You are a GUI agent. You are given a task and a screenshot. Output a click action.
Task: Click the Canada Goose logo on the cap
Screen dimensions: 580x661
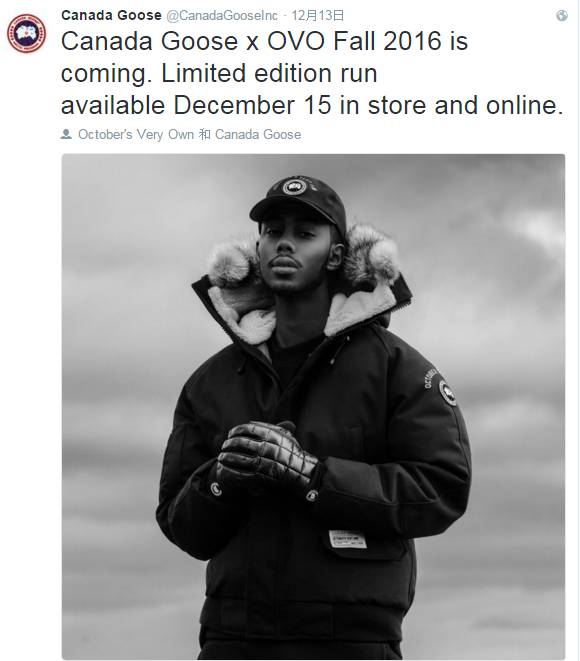(294, 186)
